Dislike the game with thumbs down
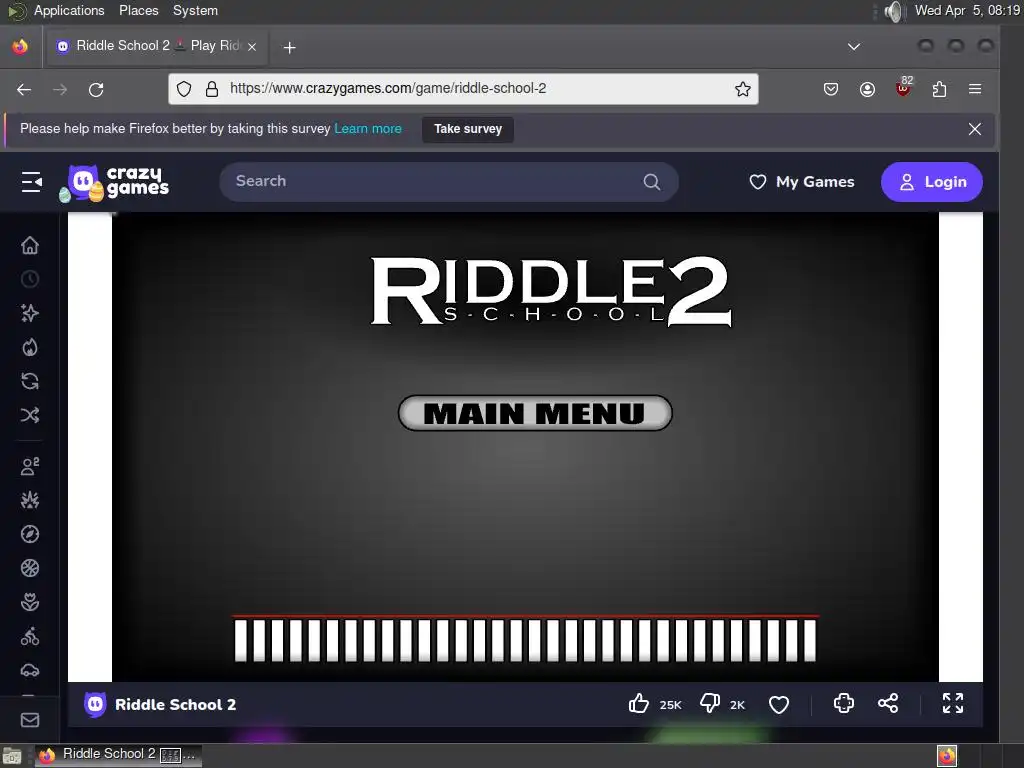 710,703
